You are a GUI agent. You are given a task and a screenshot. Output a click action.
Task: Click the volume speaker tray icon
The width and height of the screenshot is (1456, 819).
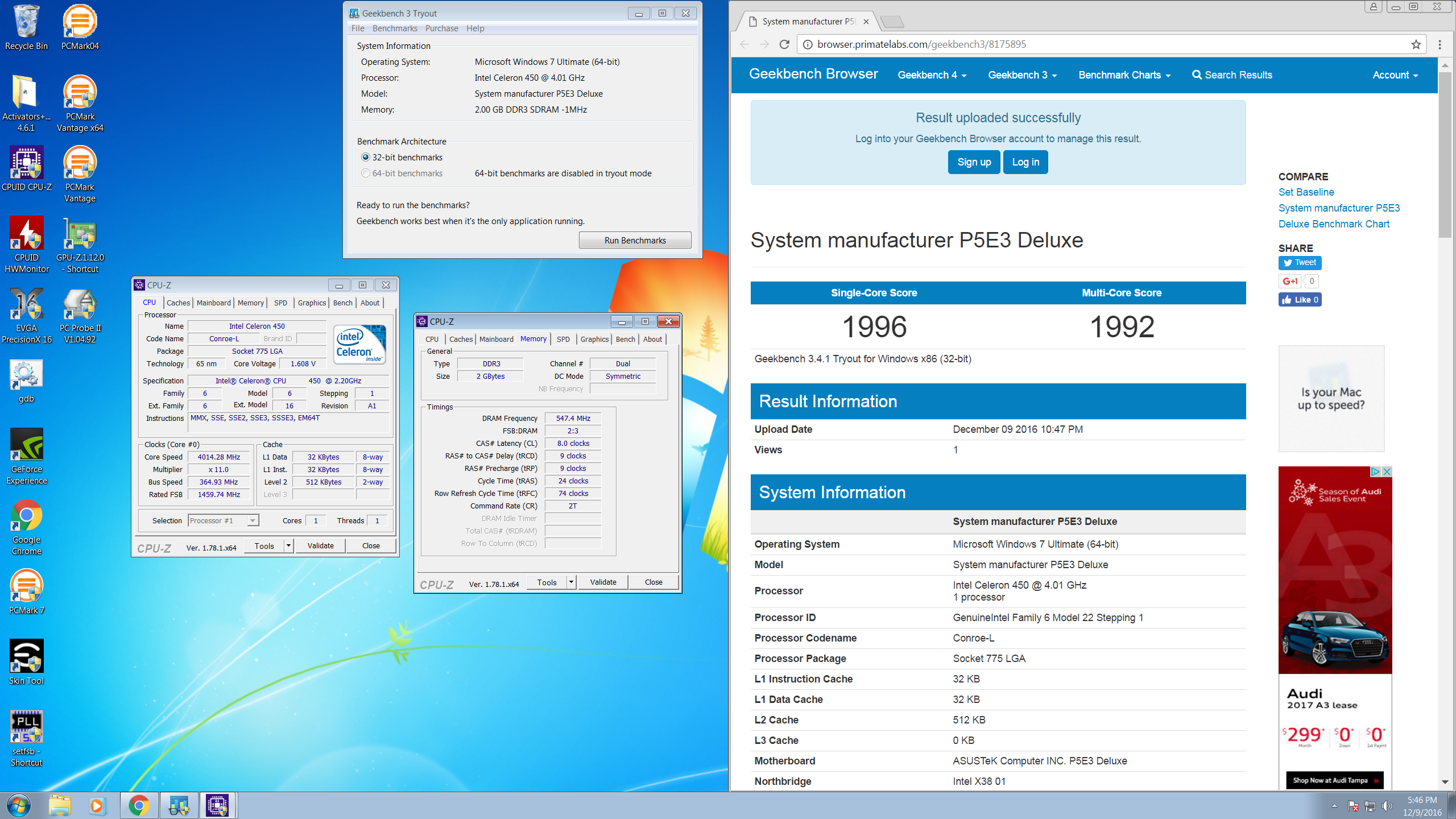[1388, 806]
